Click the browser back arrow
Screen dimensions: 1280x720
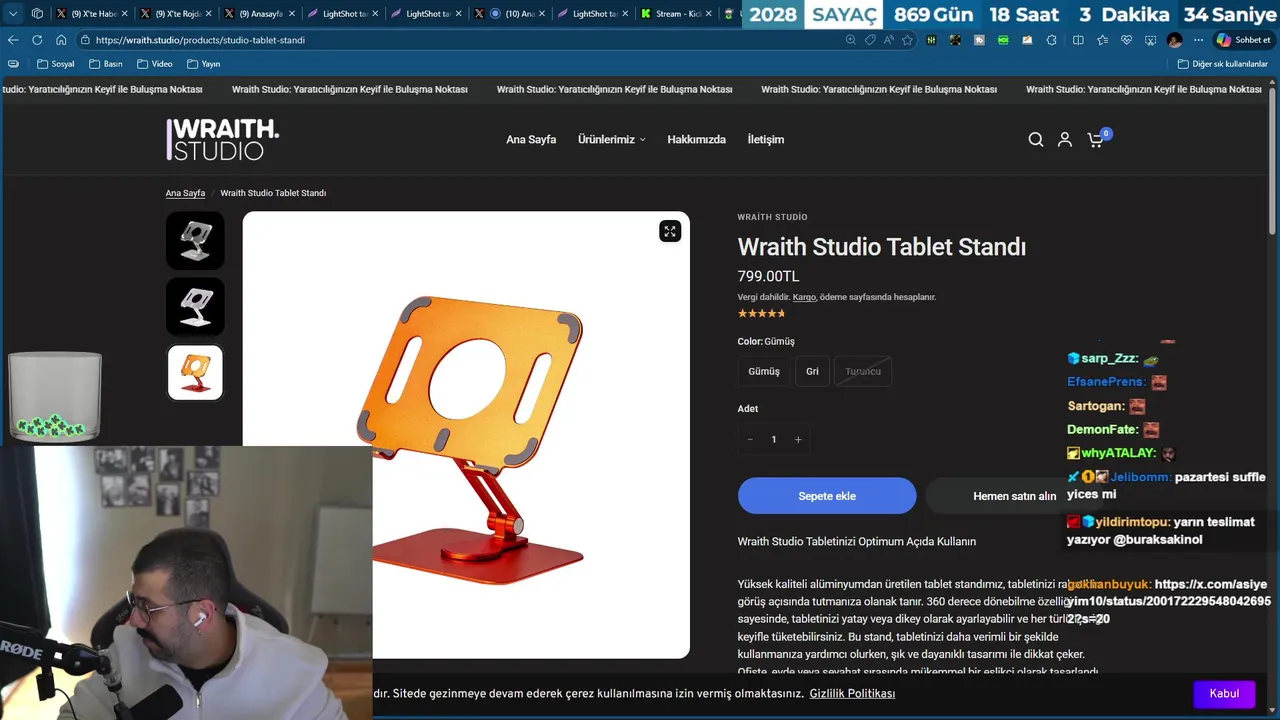click(x=13, y=40)
